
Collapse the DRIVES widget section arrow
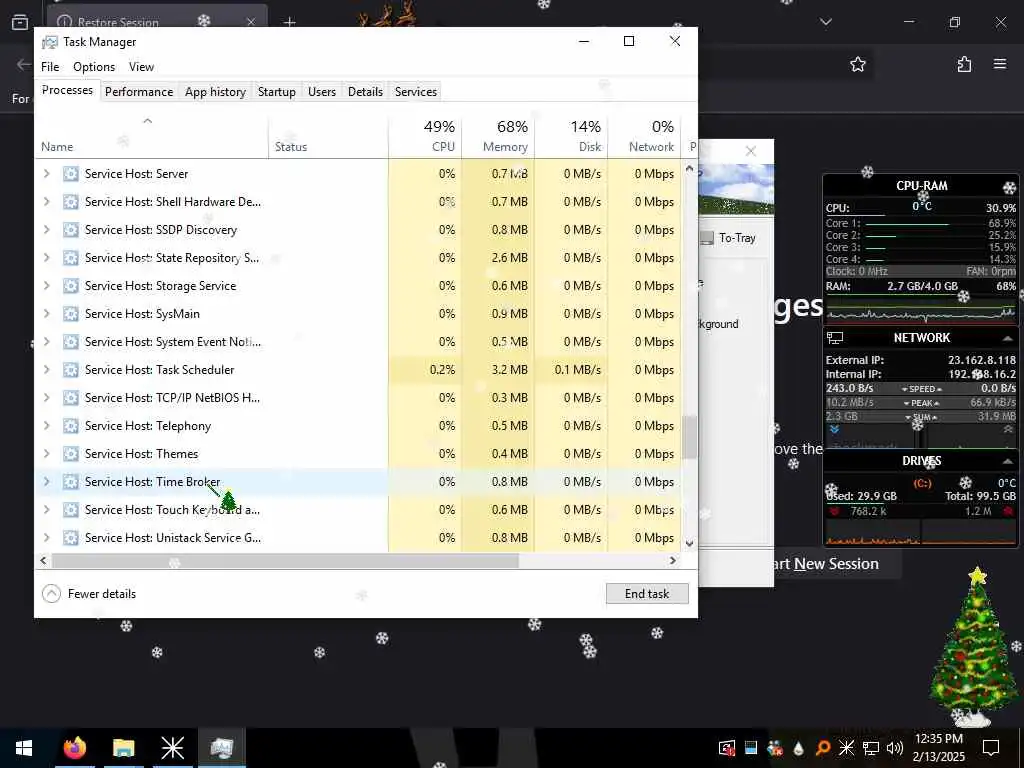(1008, 461)
